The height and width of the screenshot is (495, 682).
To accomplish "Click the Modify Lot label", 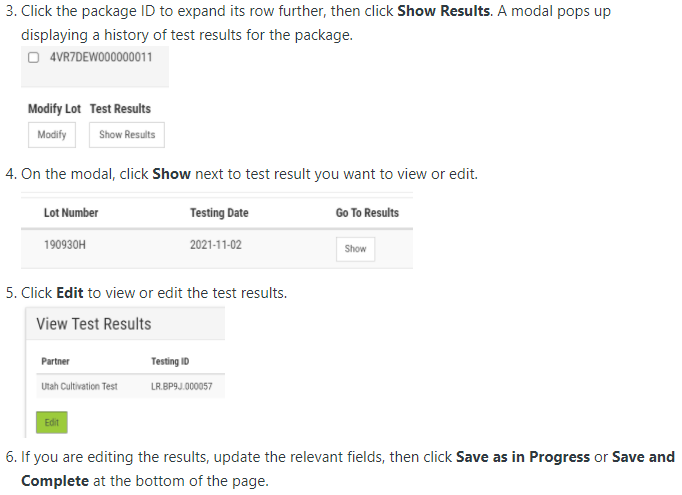I will point(54,108).
